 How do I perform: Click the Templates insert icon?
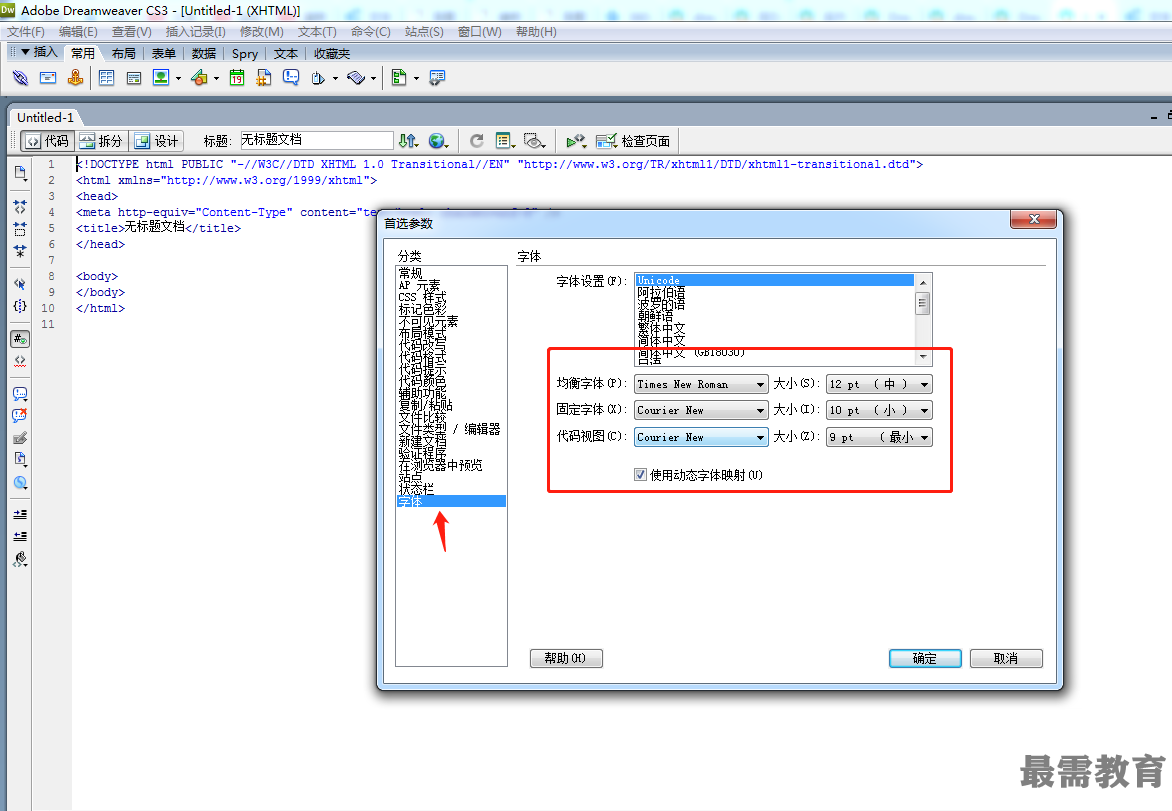coord(399,78)
